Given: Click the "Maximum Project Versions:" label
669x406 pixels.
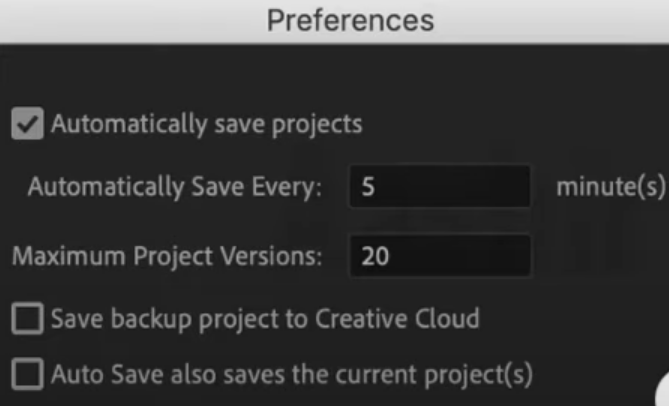Looking at the screenshot, I should (x=167, y=256).
